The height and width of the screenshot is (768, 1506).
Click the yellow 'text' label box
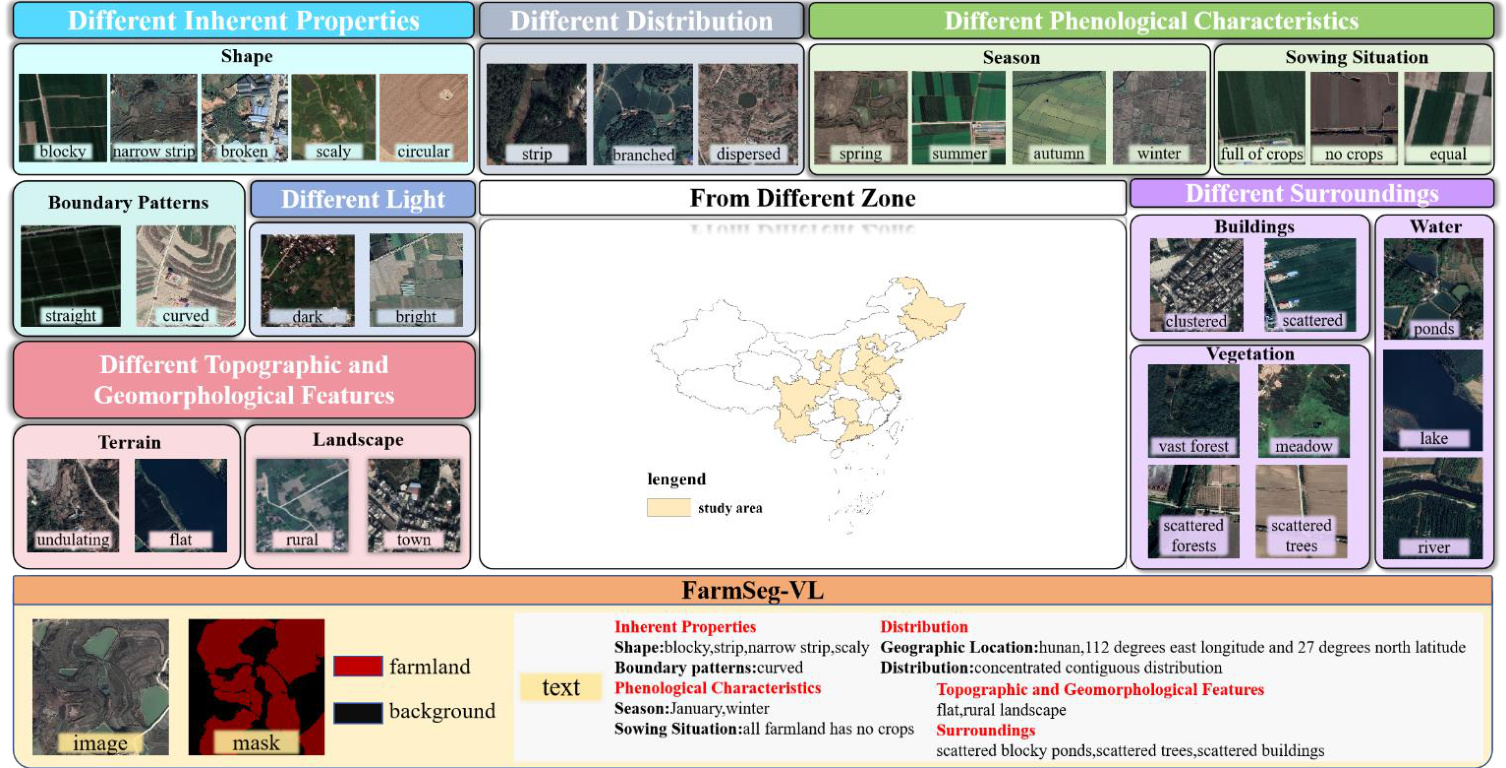(560, 686)
